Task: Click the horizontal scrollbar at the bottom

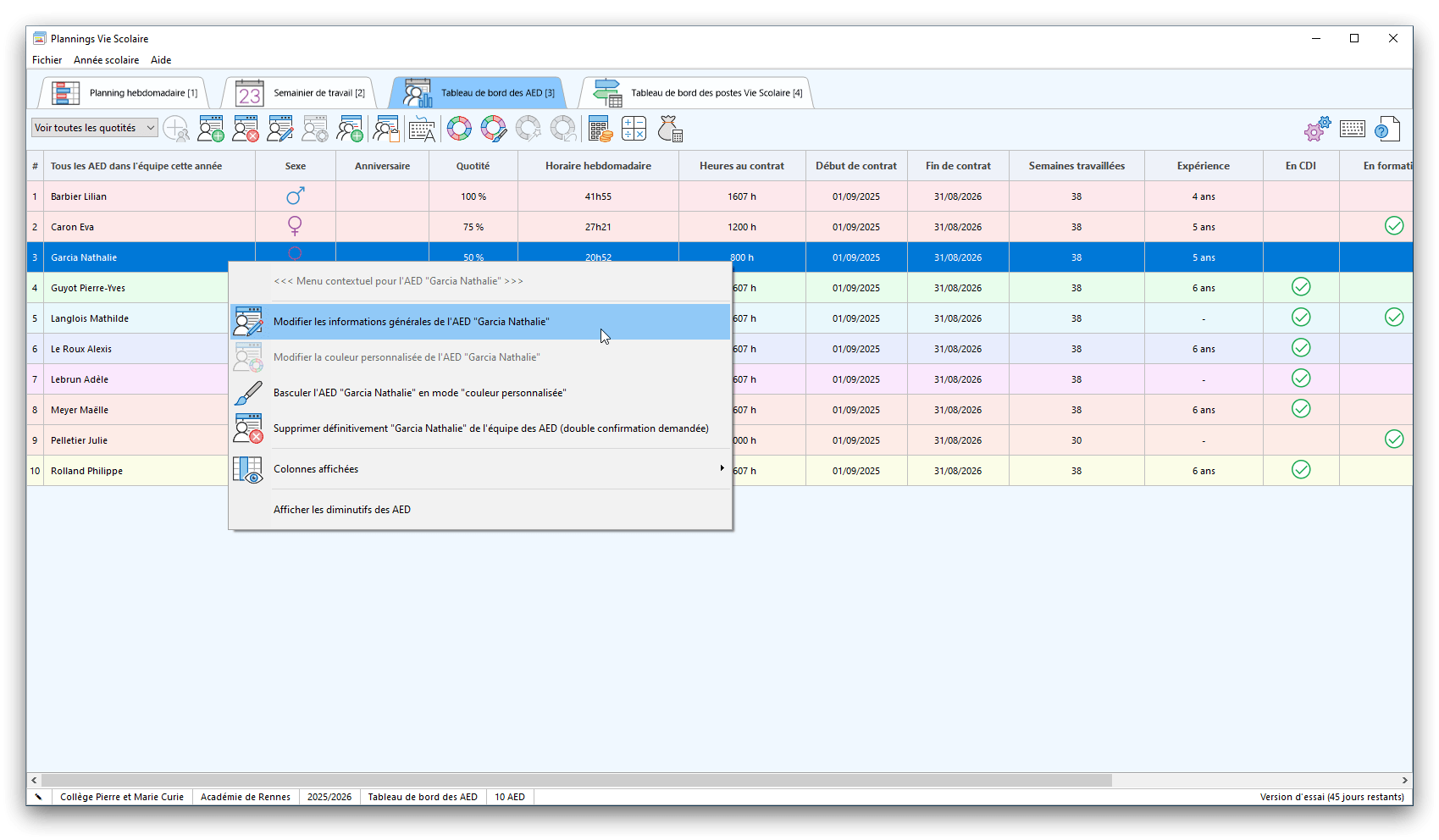Action: (576, 780)
